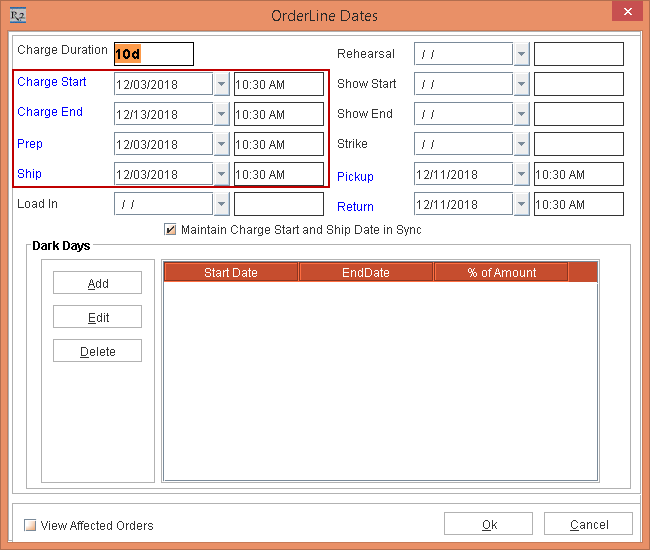
Task: Expand the Charge End date picker
Action: click(221, 114)
